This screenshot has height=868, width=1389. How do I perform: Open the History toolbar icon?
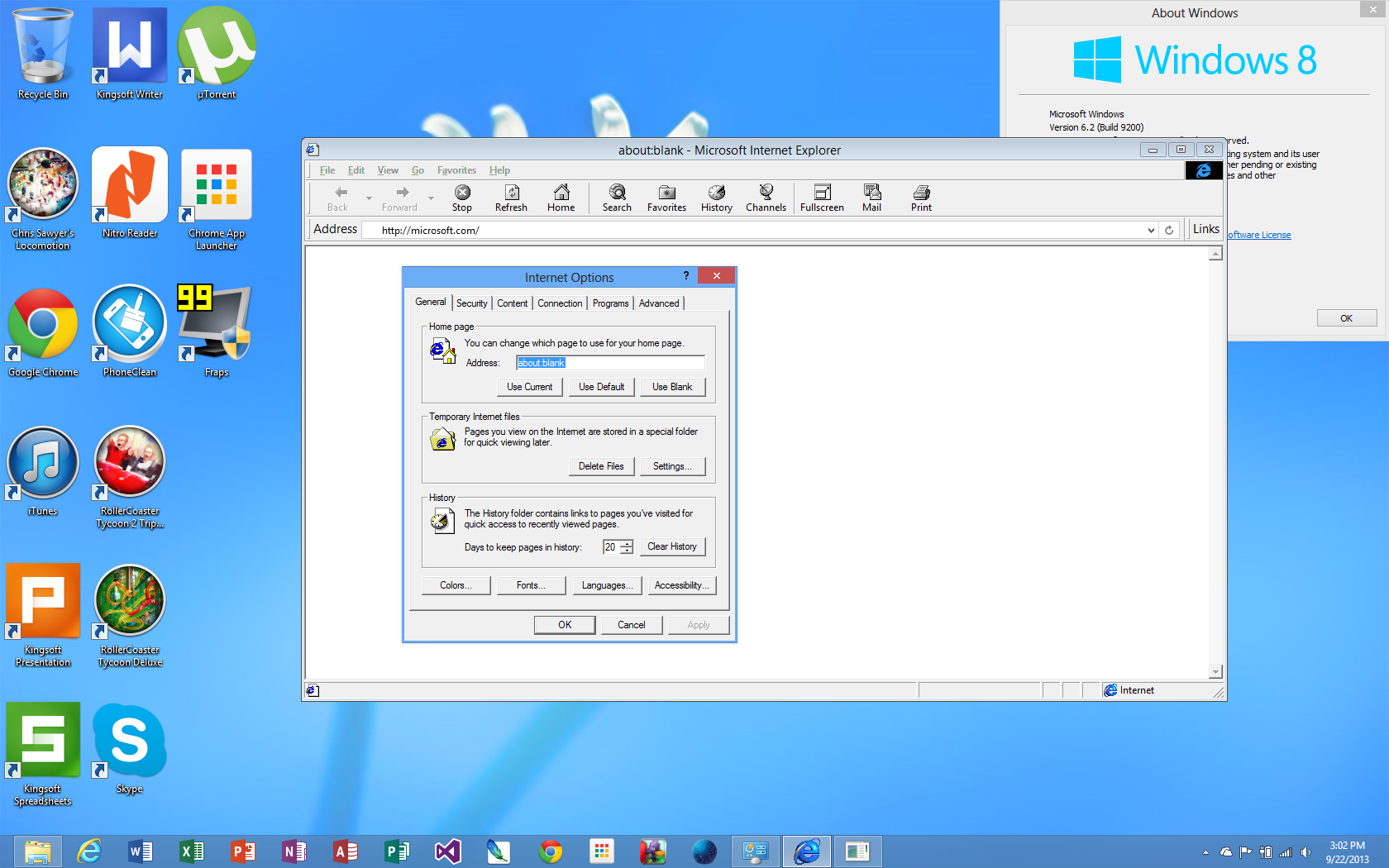(716, 198)
